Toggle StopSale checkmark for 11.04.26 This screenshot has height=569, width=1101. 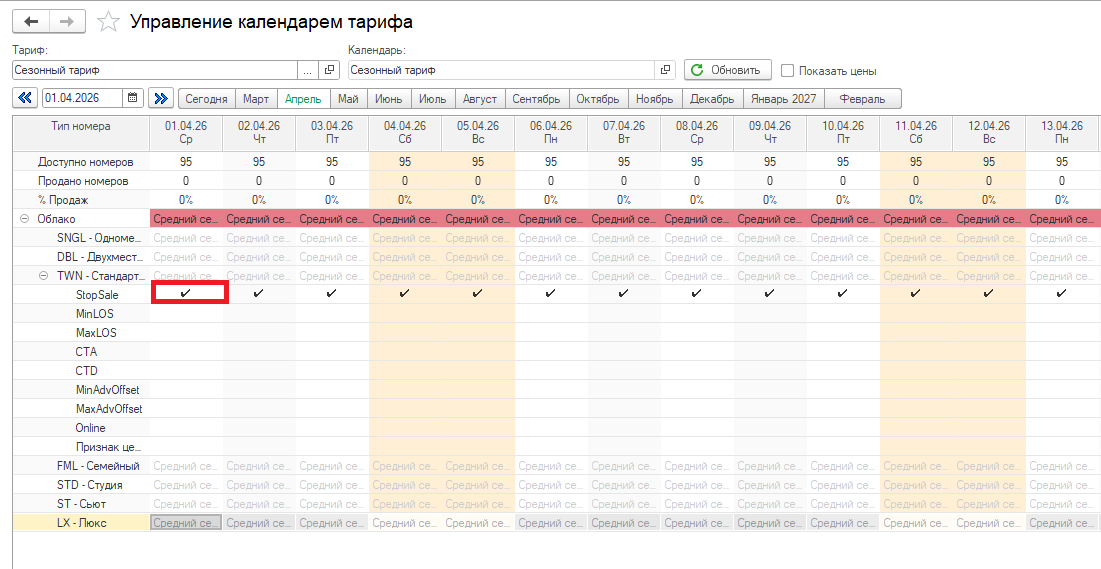click(916, 294)
